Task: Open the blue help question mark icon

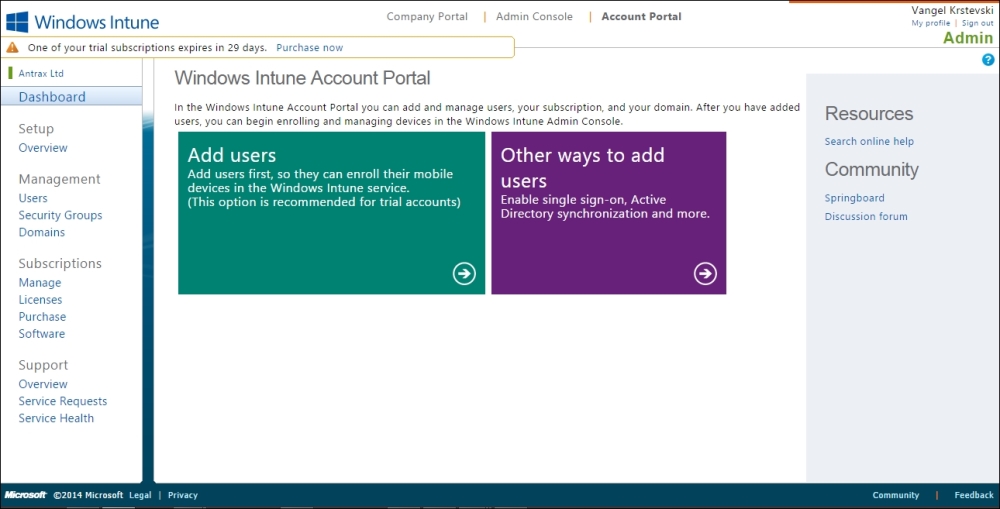Action: tap(988, 60)
